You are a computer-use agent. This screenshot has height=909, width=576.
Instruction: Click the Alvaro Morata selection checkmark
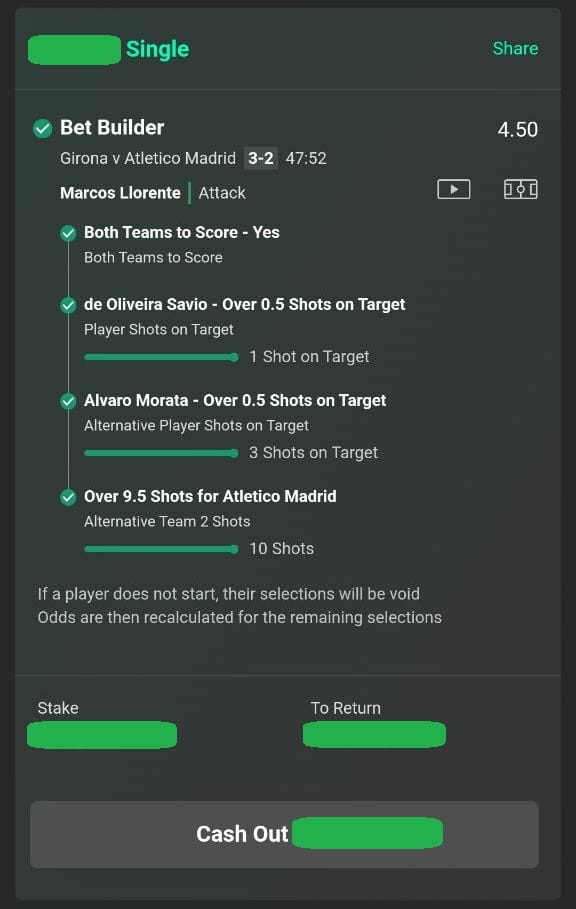coord(68,401)
